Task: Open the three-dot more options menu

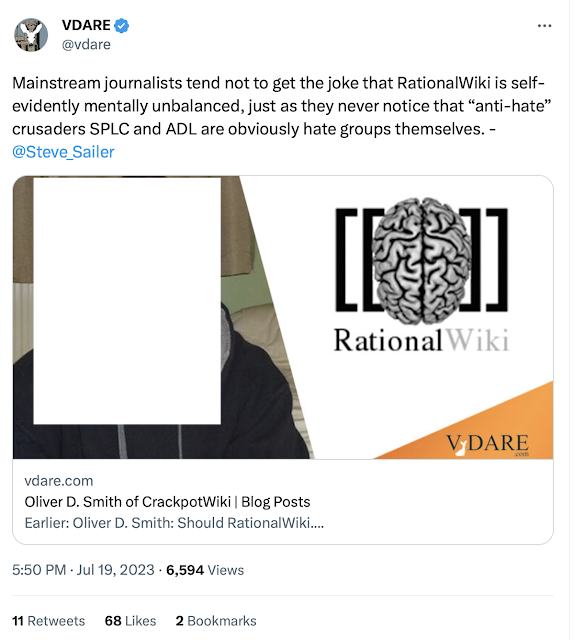Action: point(544,26)
